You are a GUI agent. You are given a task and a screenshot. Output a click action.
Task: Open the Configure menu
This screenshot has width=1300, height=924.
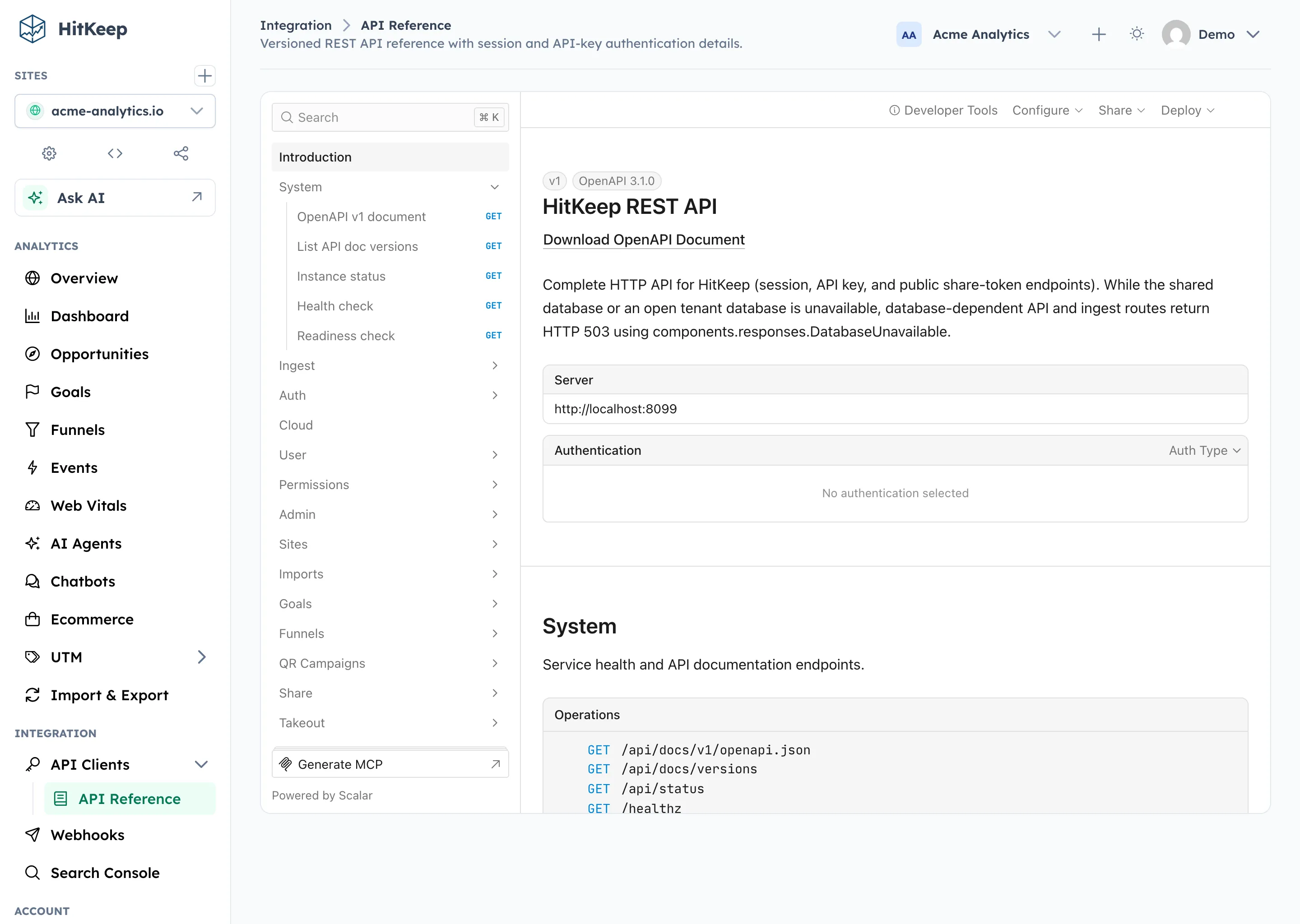point(1047,111)
